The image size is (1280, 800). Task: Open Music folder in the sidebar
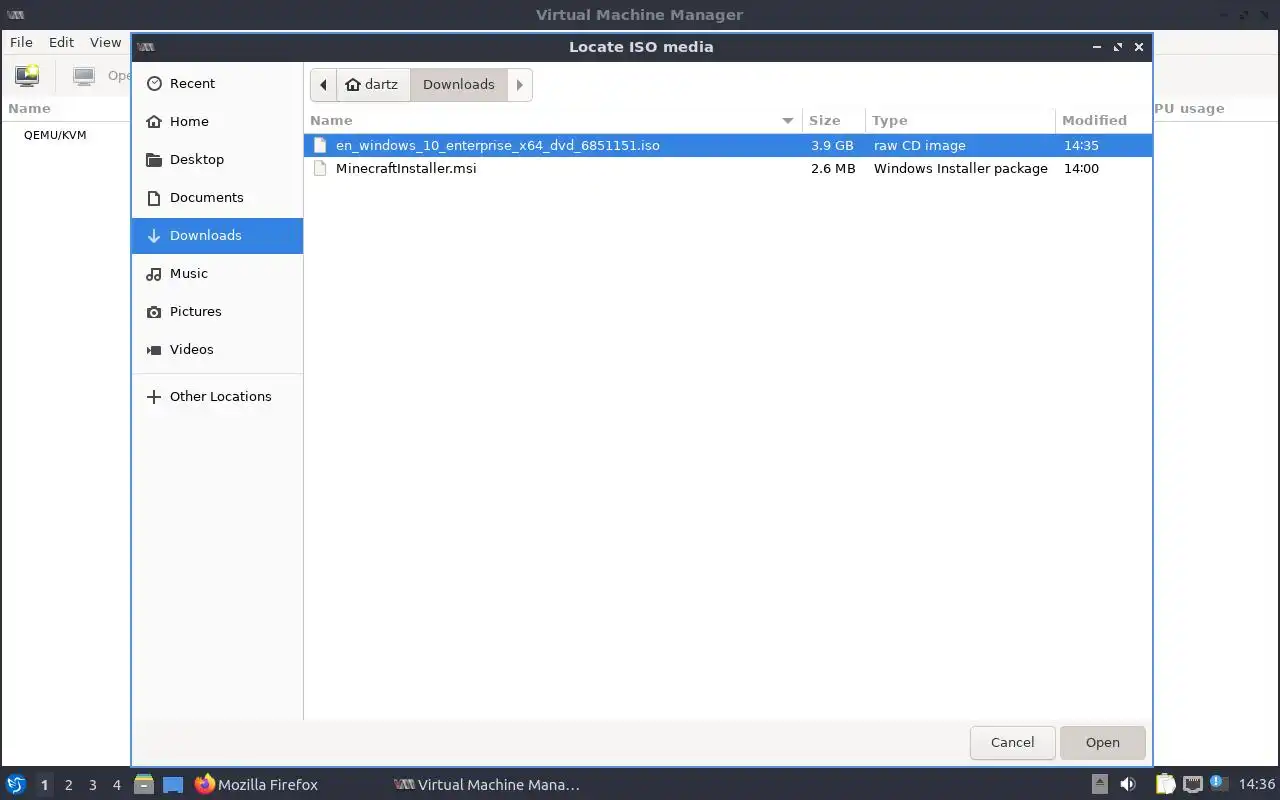[x=217, y=273]
